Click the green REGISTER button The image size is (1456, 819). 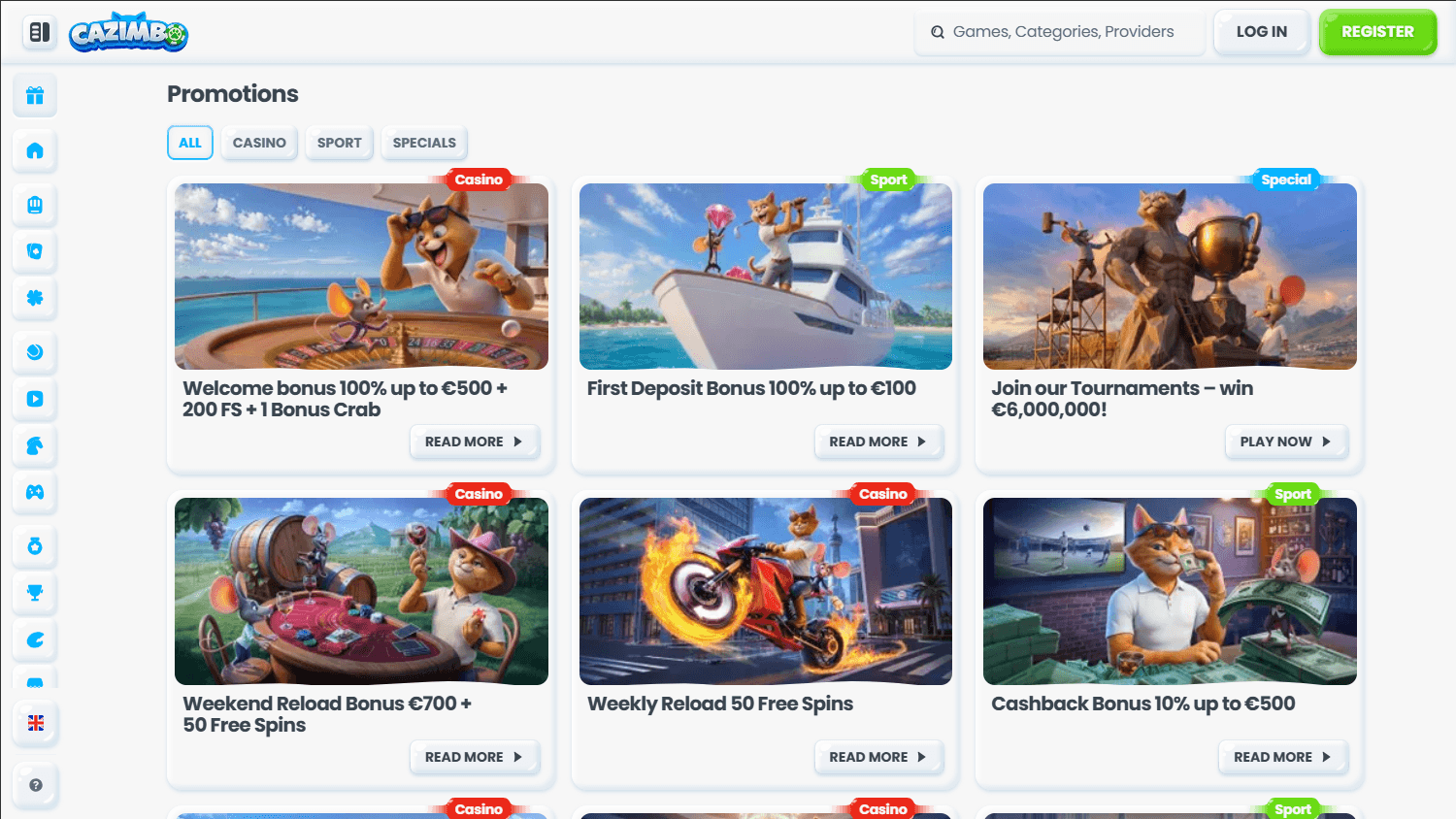coord(1377,32)
